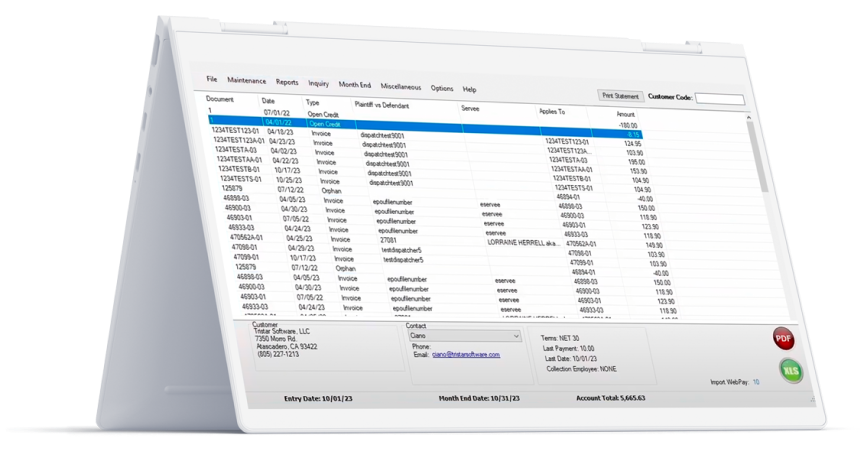
Task: Sort by the Amount column header
Action: click(x=625, y=114)
